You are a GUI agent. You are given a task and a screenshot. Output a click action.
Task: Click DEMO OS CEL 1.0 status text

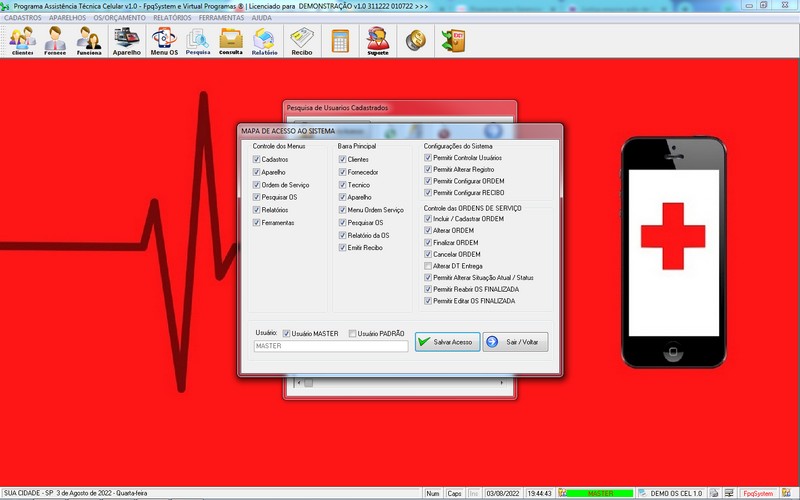676,493
